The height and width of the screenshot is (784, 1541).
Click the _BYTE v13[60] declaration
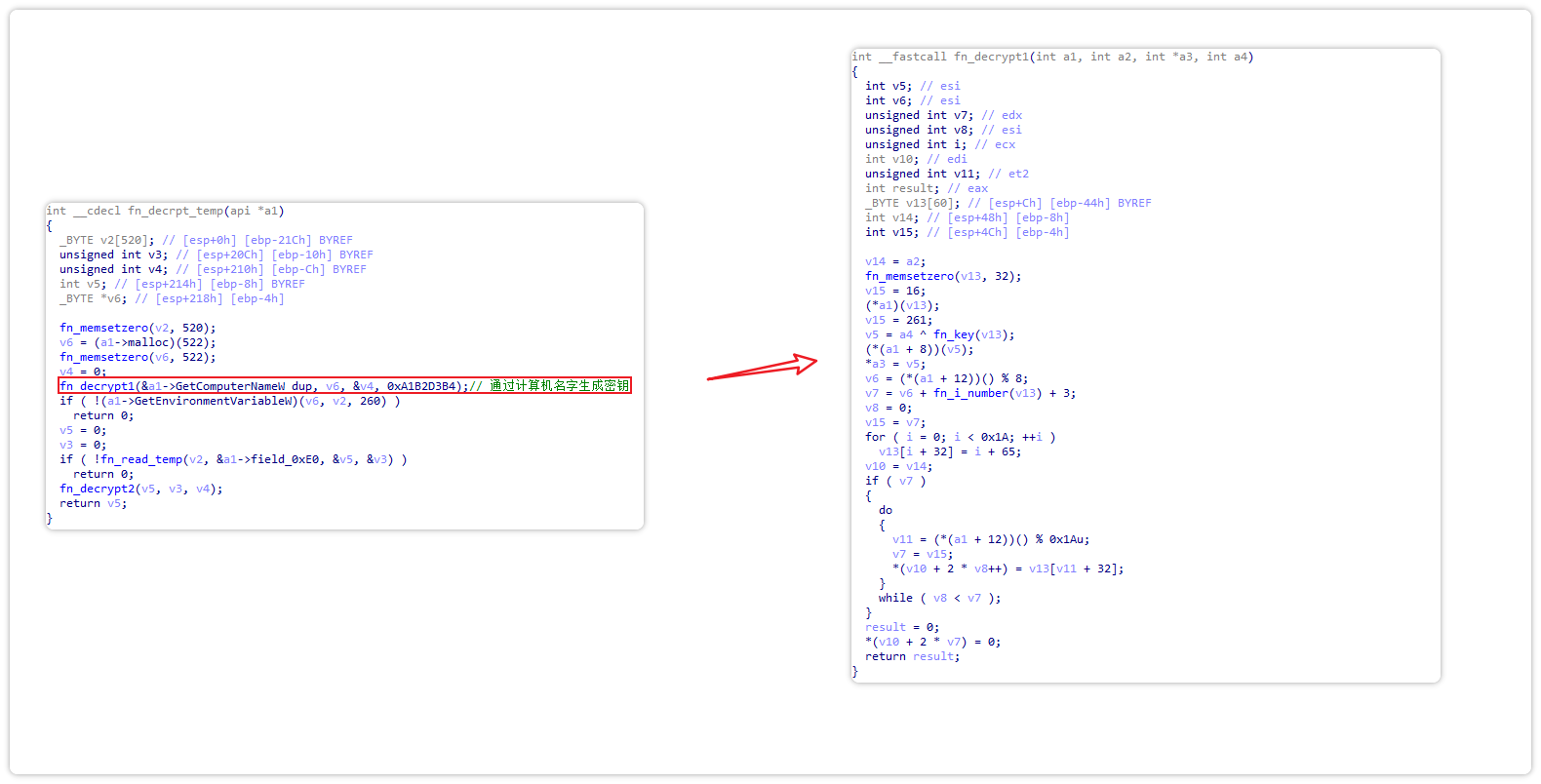tap(912, 203)
